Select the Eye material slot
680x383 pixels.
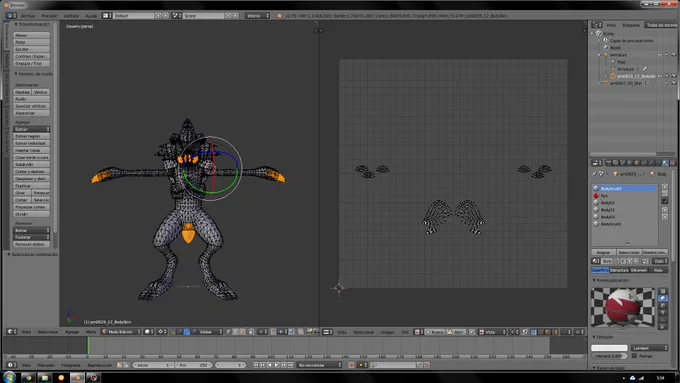[x=624, y=196]
